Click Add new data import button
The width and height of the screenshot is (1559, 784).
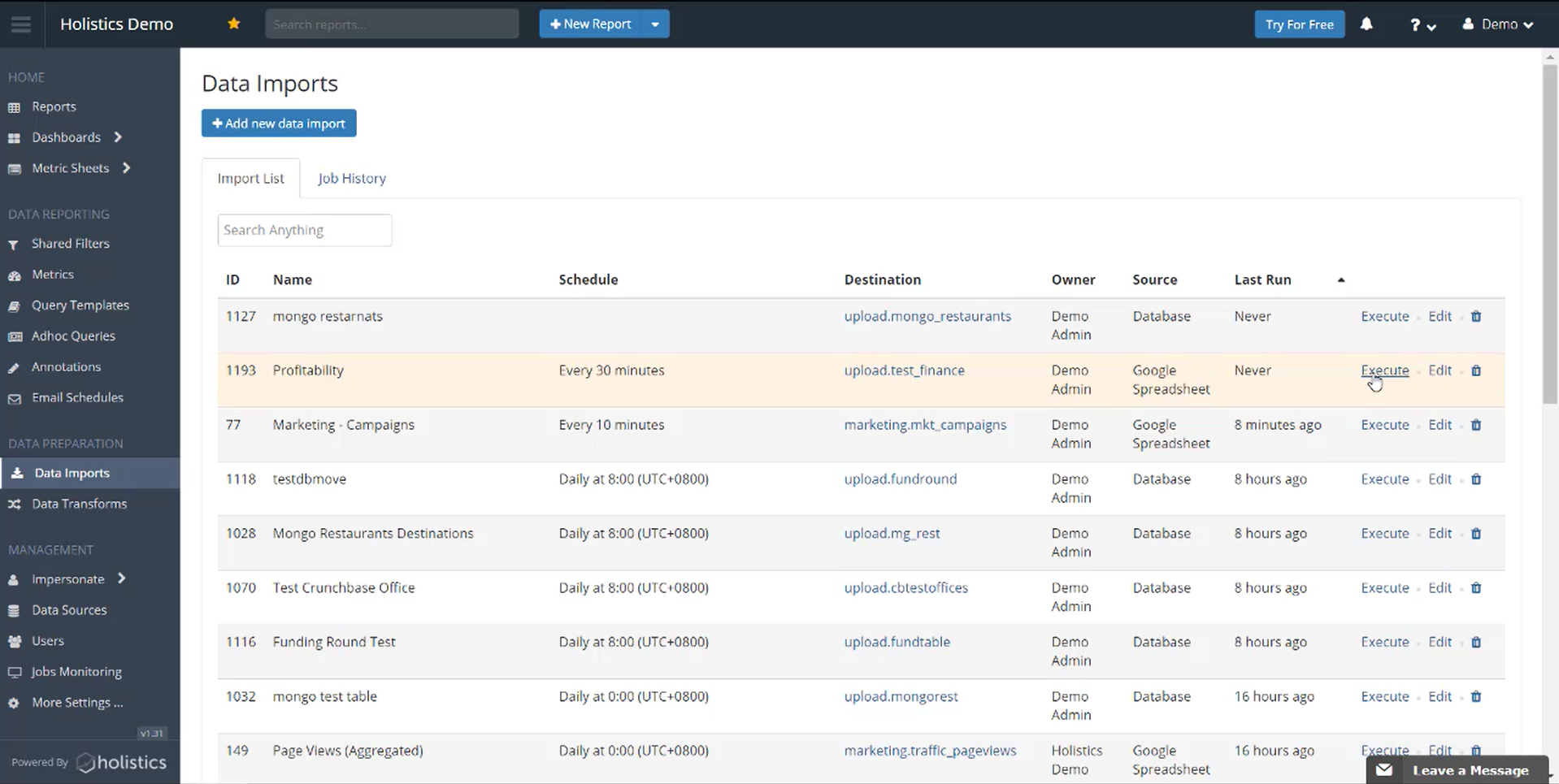[x=279, y=123]
